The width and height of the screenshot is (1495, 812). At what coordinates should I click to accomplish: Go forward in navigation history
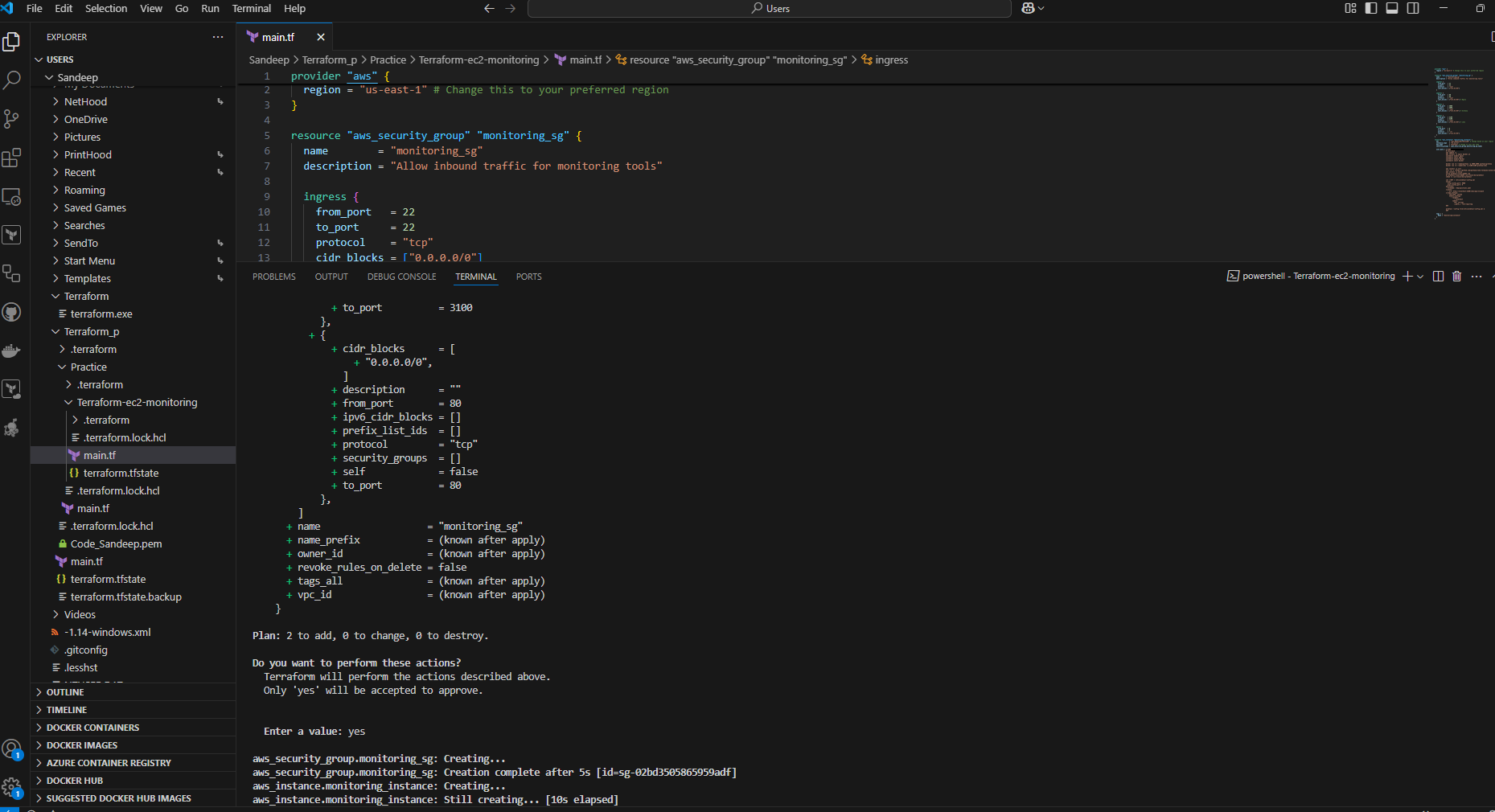pyautogui.click(x=511, y=8)
